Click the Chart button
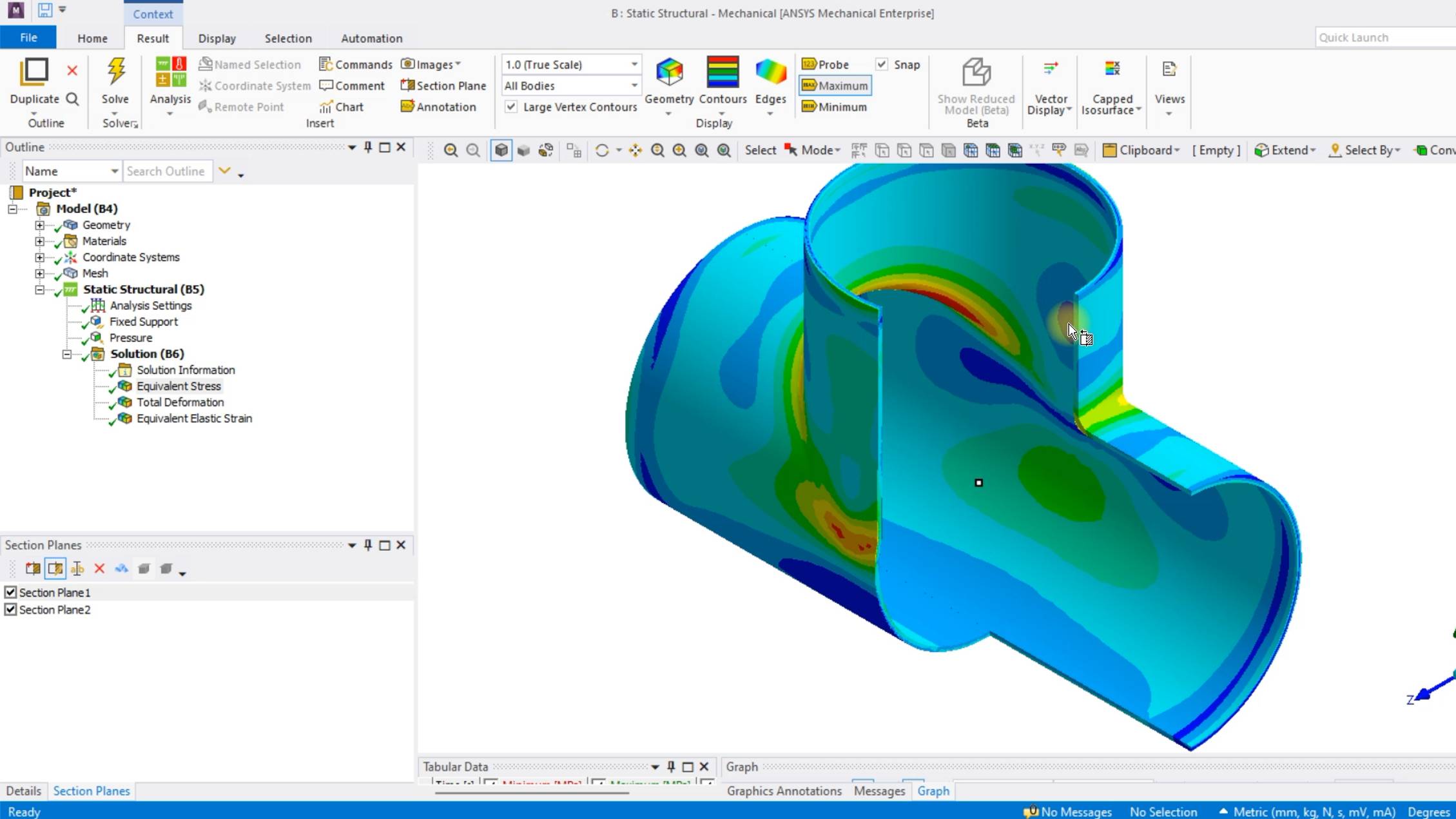Viewport: 1456px width, 819px height. 342,107
